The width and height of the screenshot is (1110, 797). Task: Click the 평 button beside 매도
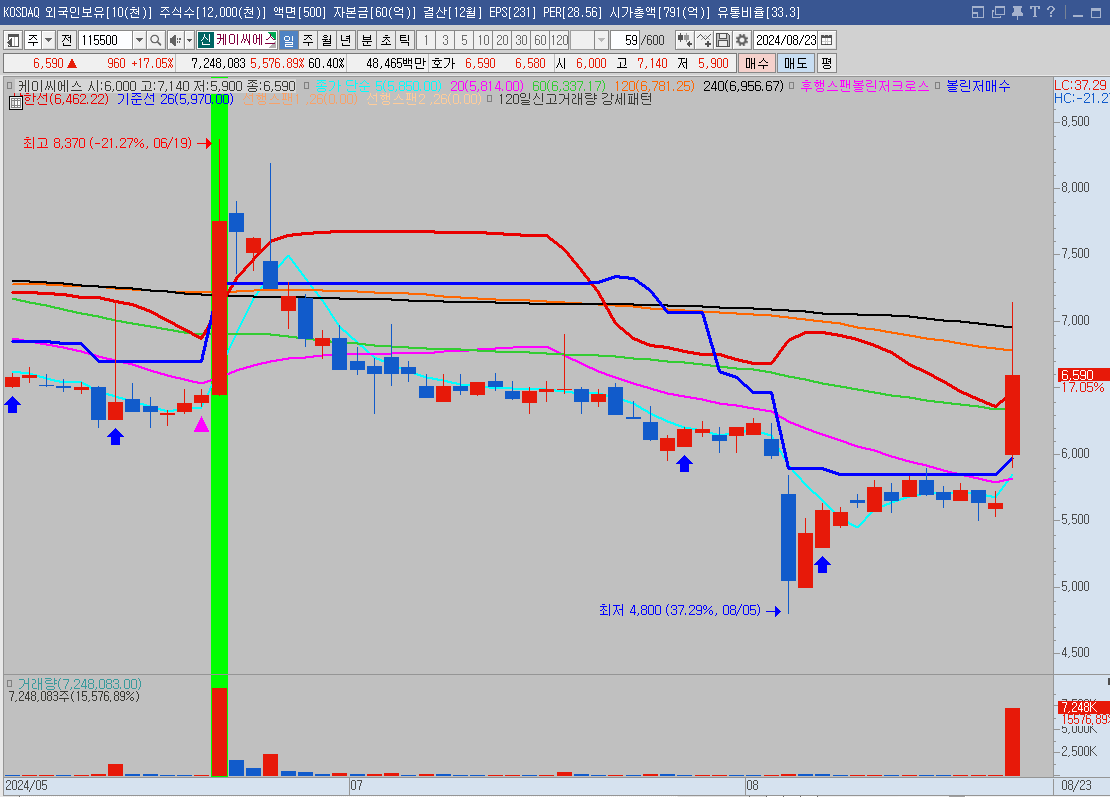(x=826, y=63)
